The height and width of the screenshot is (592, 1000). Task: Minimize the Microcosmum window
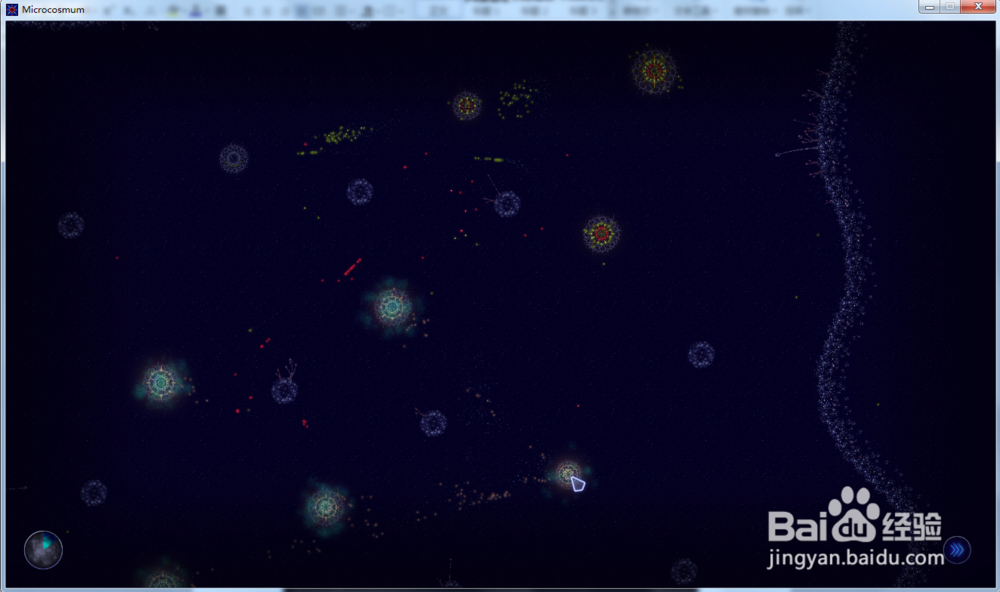click(929, 7)
